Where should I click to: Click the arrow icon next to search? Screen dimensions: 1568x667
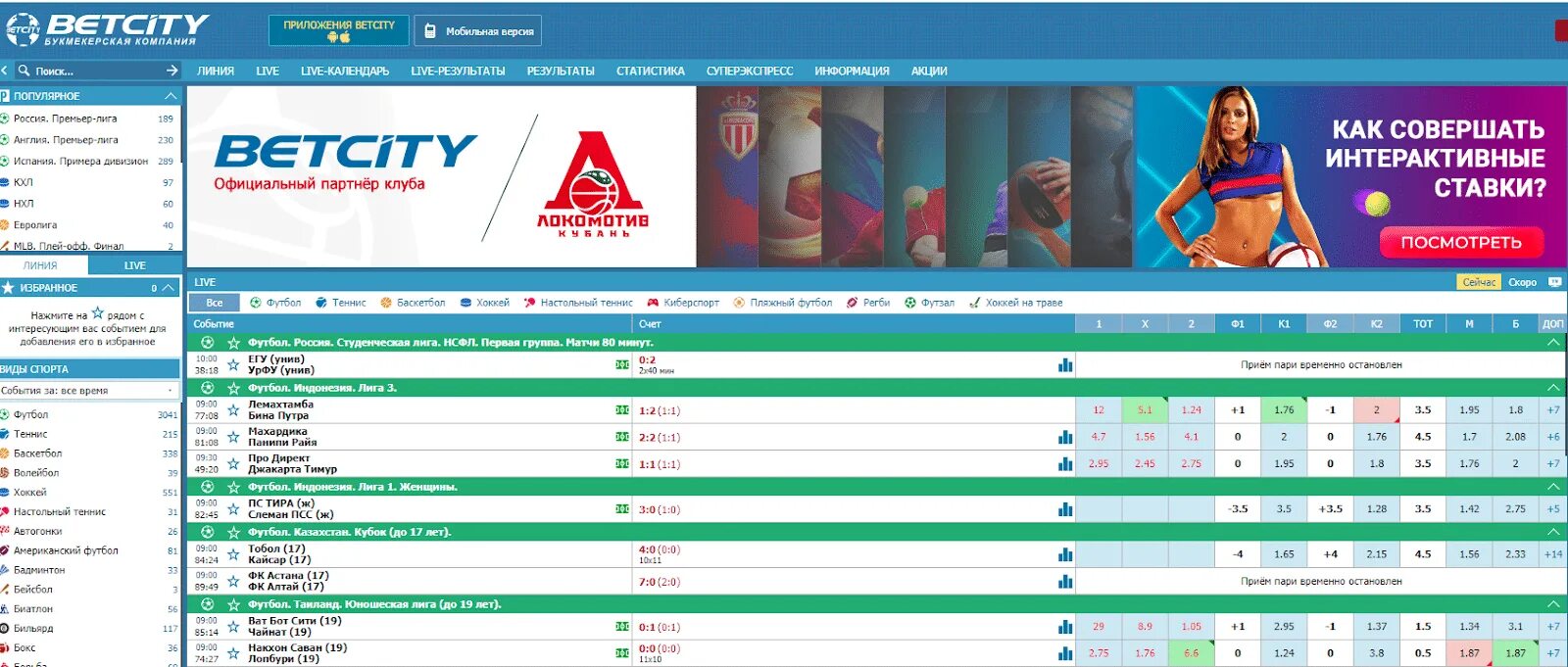pos(172,71)
